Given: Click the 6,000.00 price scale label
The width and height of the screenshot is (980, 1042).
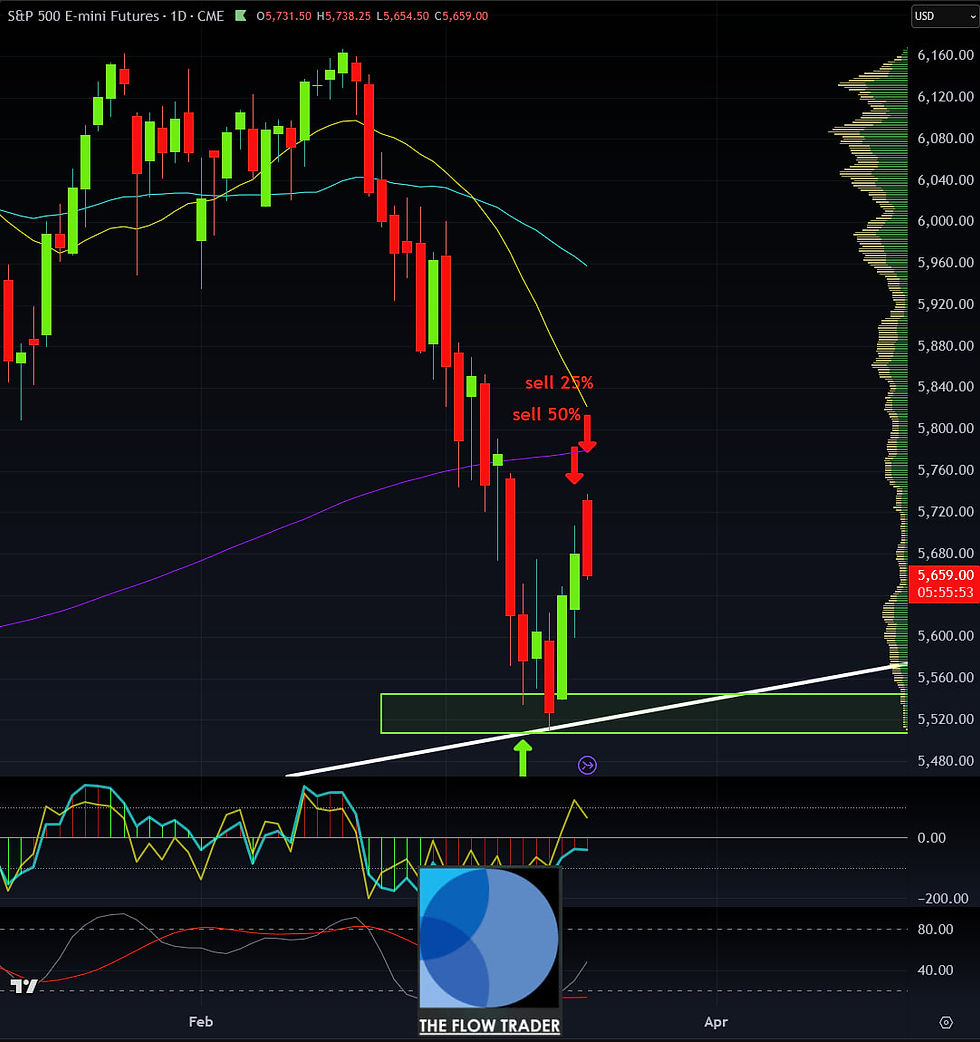Looking at the screenshot, I should [x=945, y=221].
